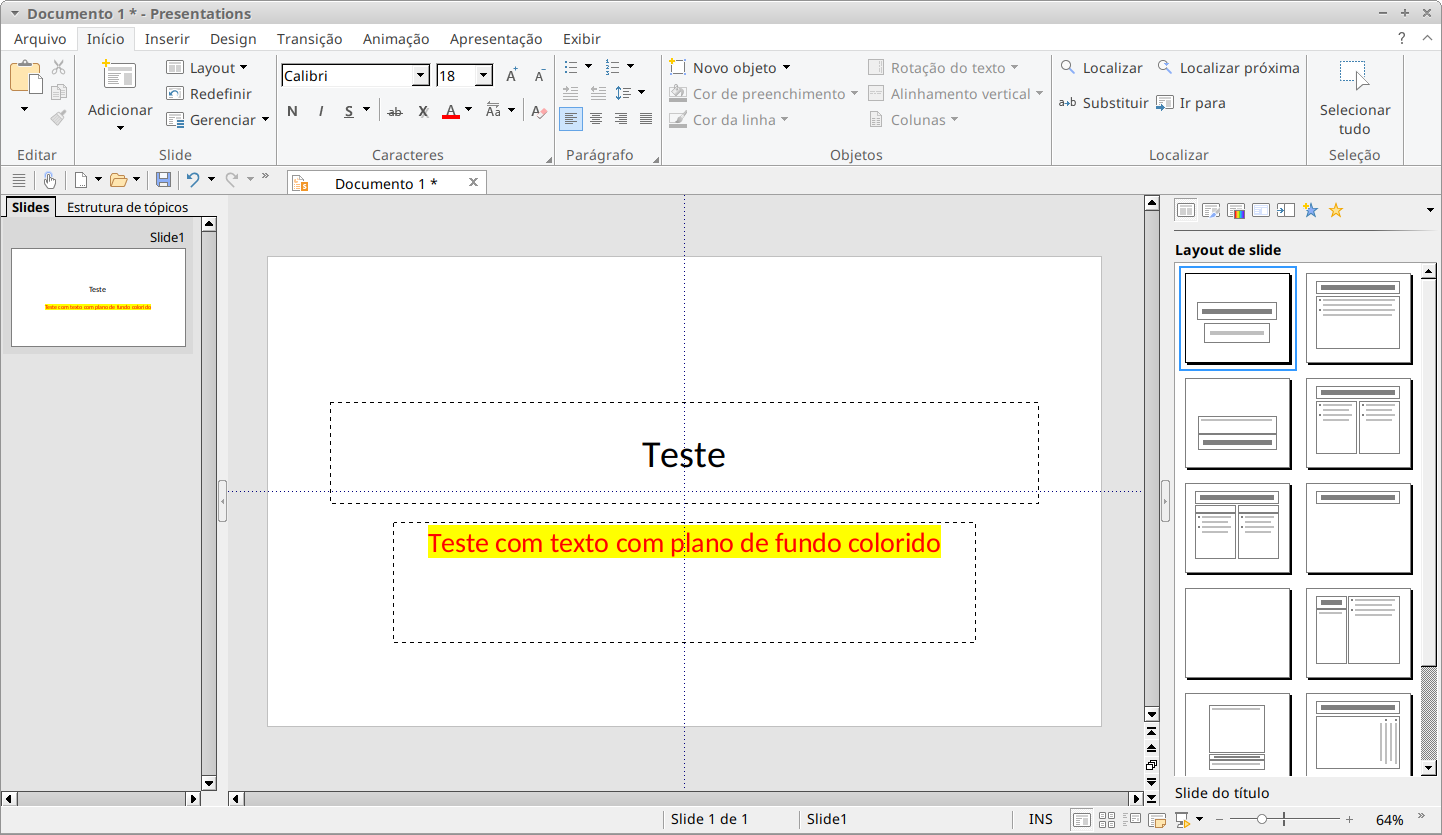Click the color scheme icon in sidebar
1442x835 pixels.
1236,211
